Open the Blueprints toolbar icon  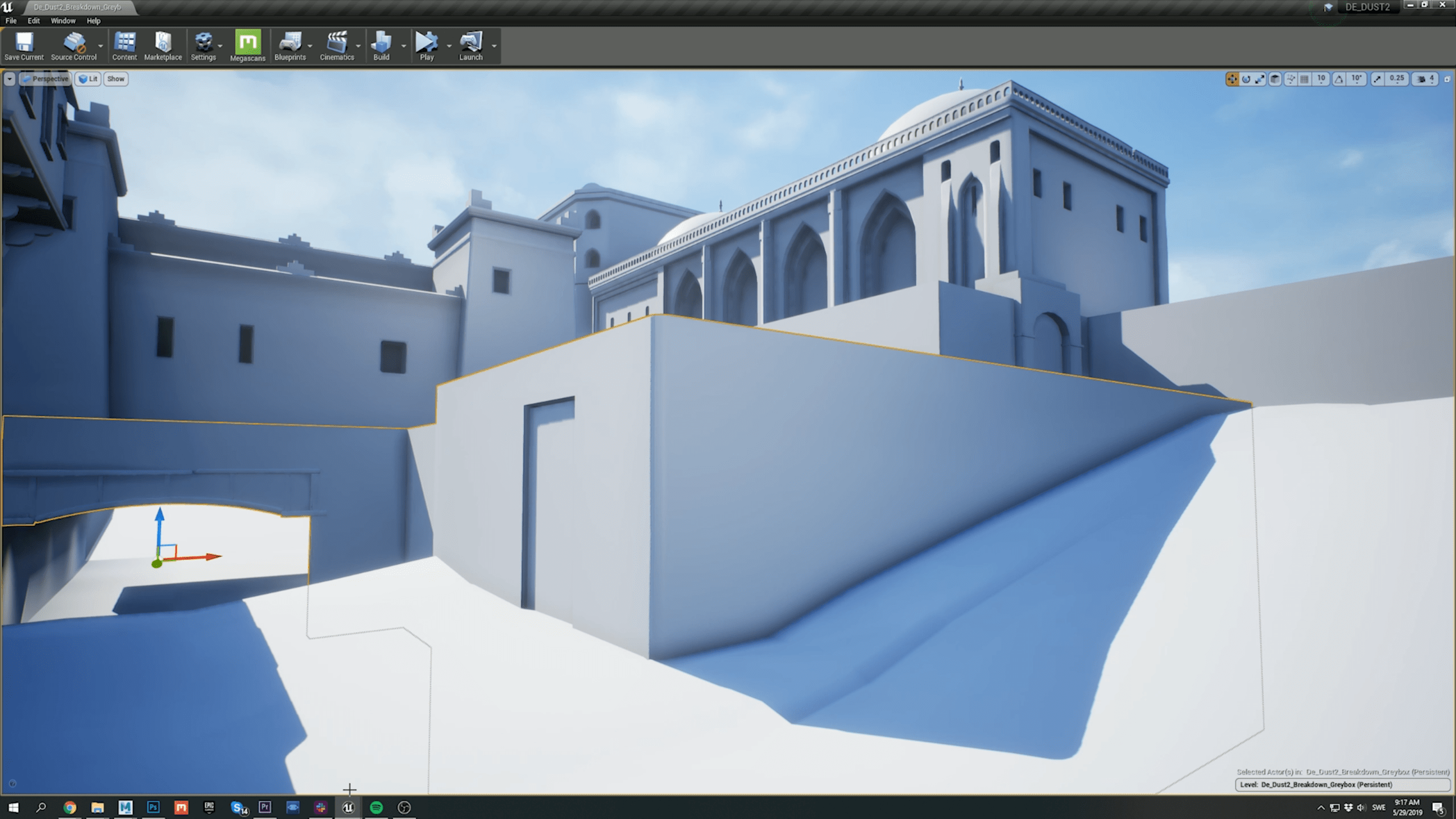290,45
